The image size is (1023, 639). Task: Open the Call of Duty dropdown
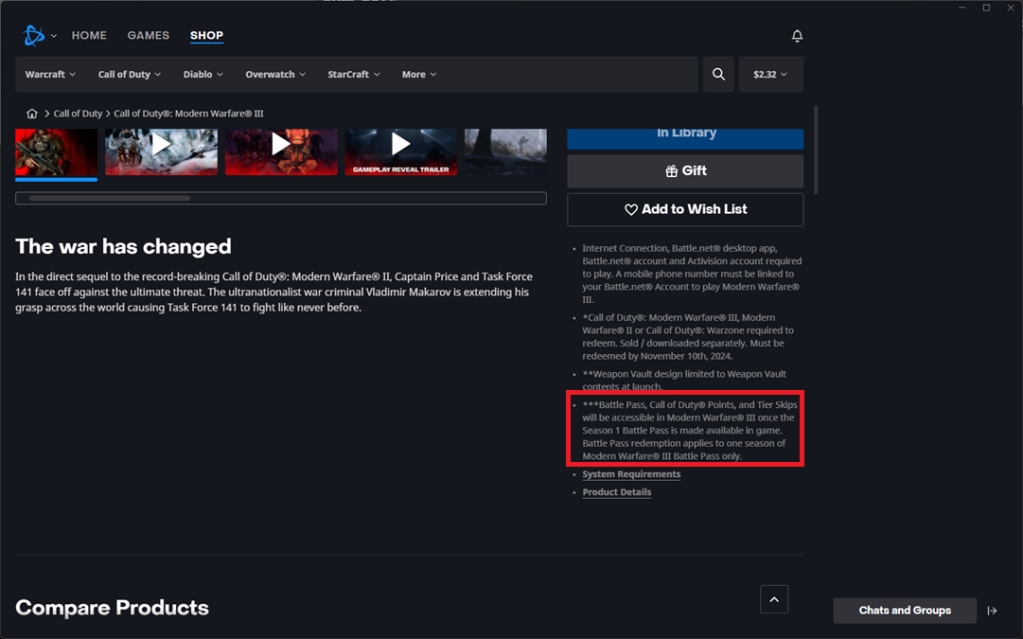tap(129, 75)
